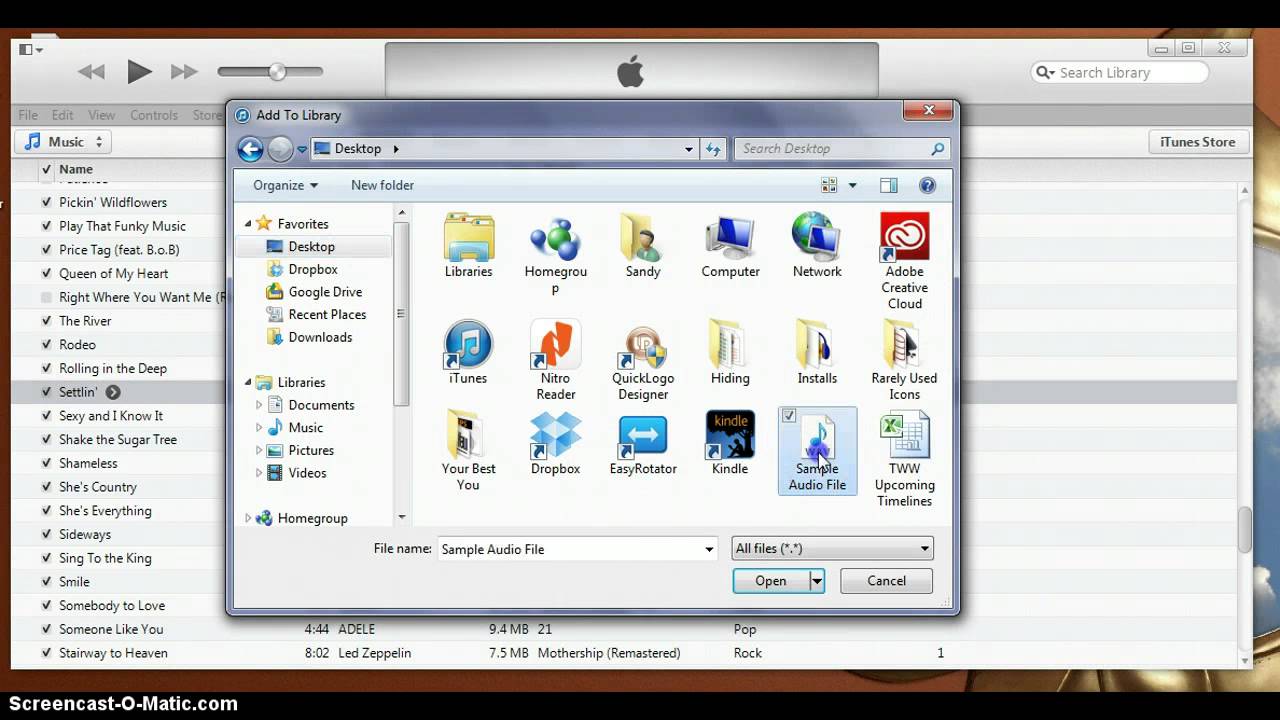Open the dialog help button
Image resolution: width=1280 pixels, height=720 pixels.
927,185
